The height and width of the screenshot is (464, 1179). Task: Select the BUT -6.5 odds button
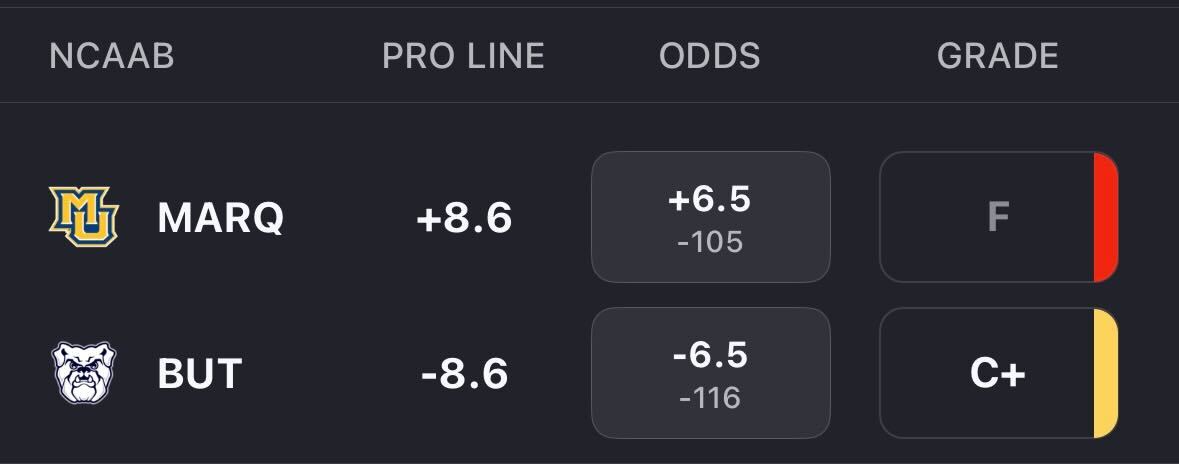710,373
